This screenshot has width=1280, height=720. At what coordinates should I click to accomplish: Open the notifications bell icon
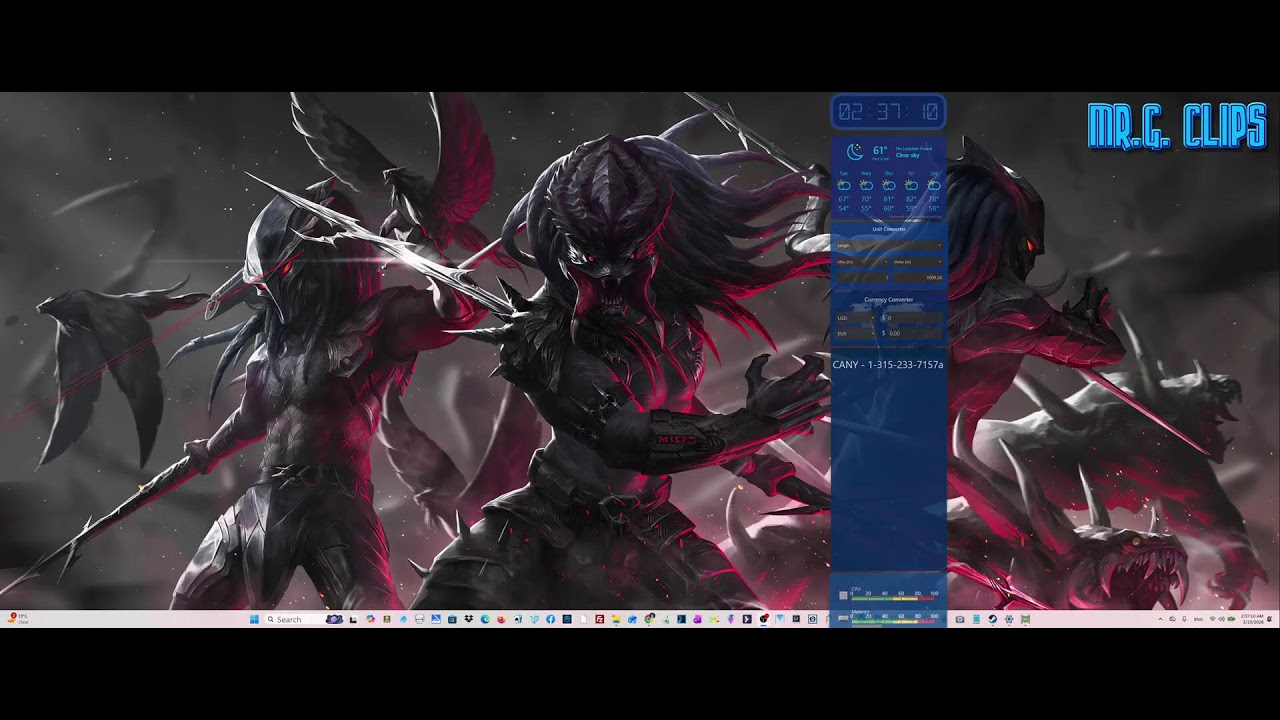pyautogui.click(x=1270, y=619)
